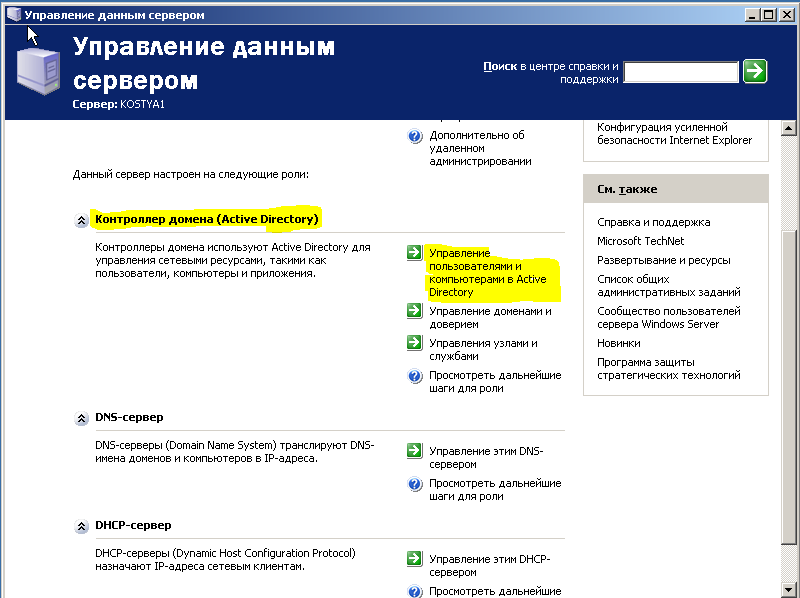The height and width of the screenshot is (598, 800).
Task: Click the green search go arrow button
Action: point(755,71)
